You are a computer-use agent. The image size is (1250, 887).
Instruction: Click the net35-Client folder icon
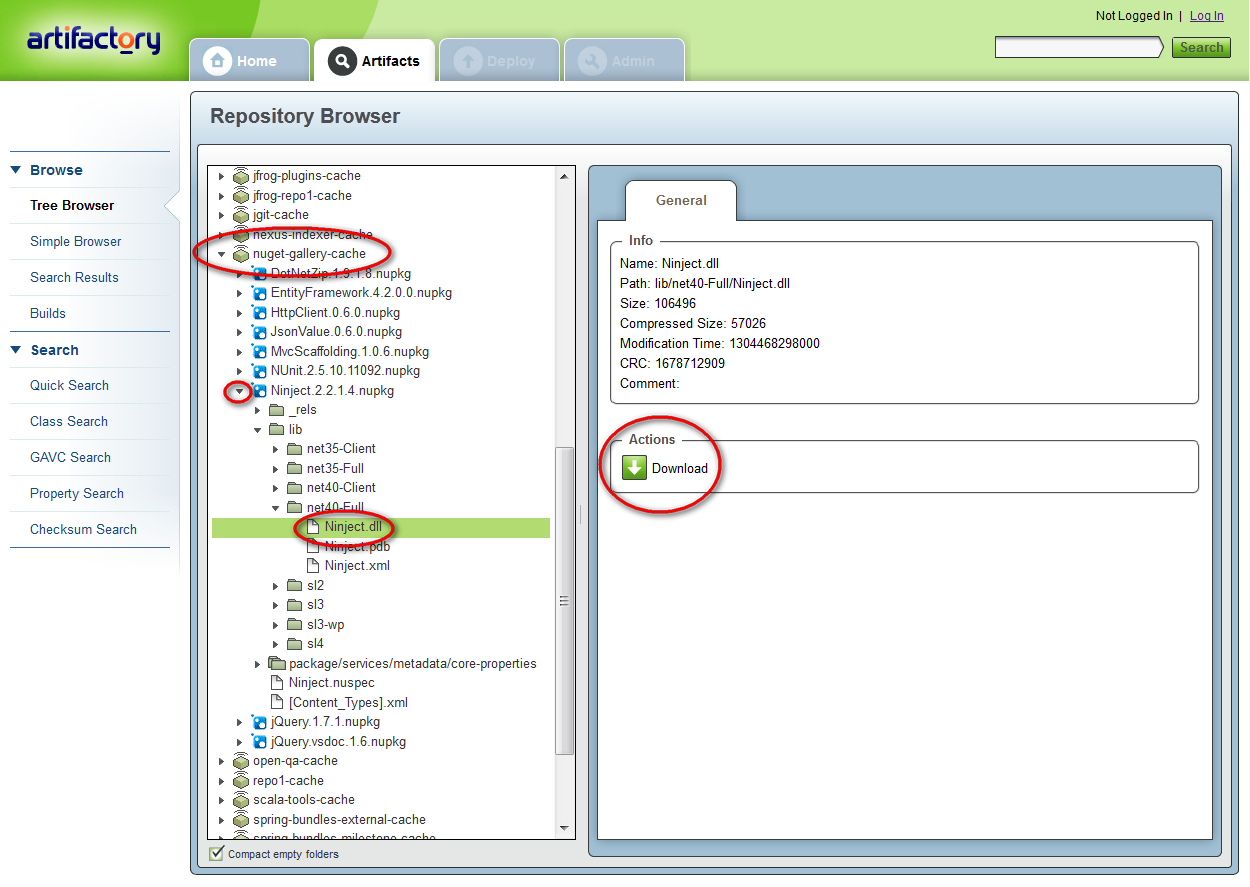tap(294, 449)
